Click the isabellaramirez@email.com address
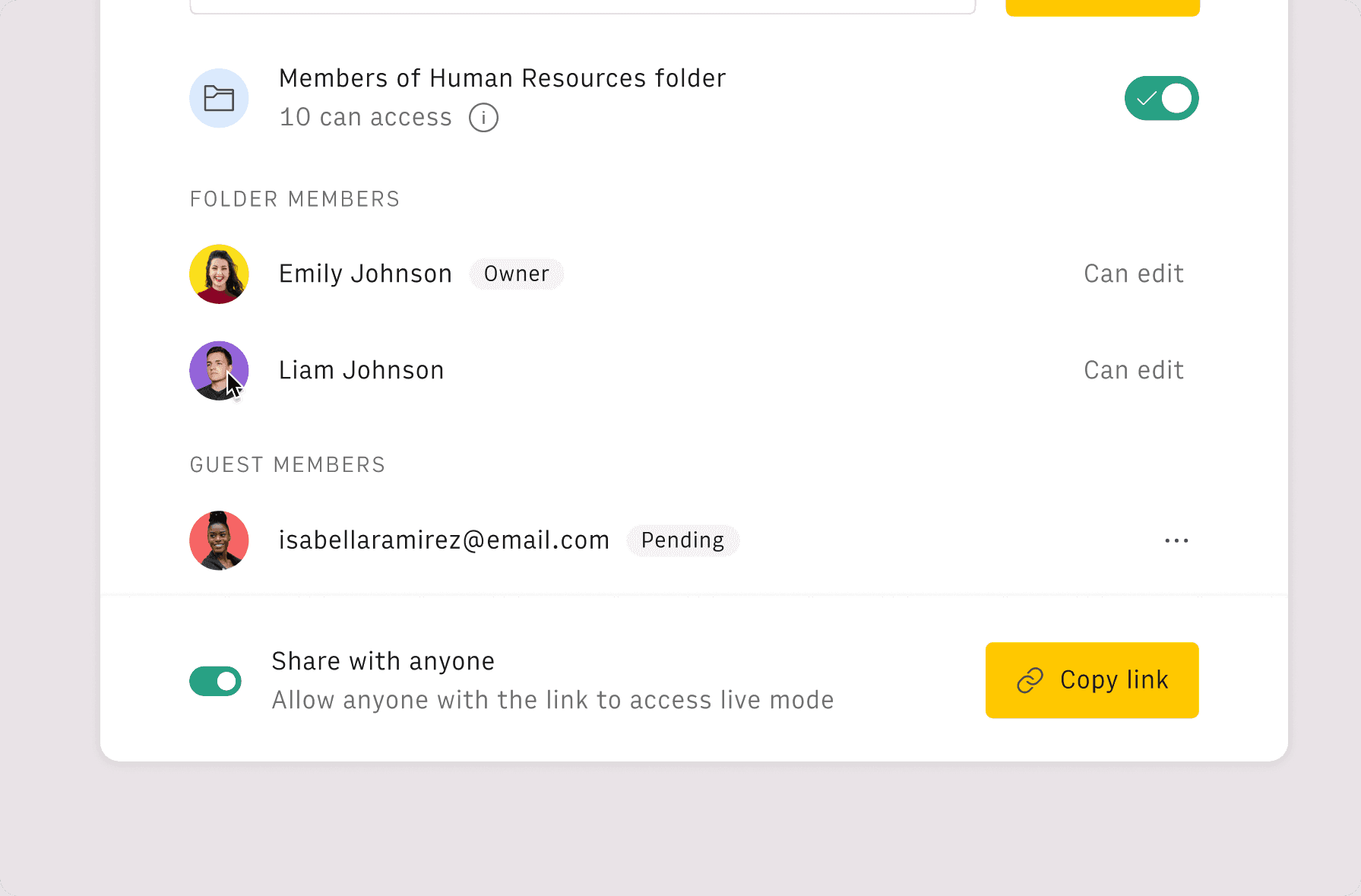The height and width of the screenshot is (896, 1361). tap(444, 540)
